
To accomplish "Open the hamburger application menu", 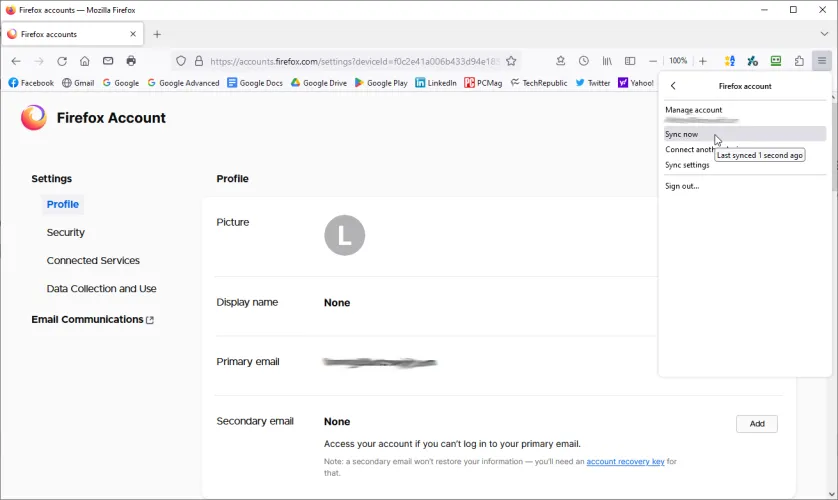I will coord(821,61).
